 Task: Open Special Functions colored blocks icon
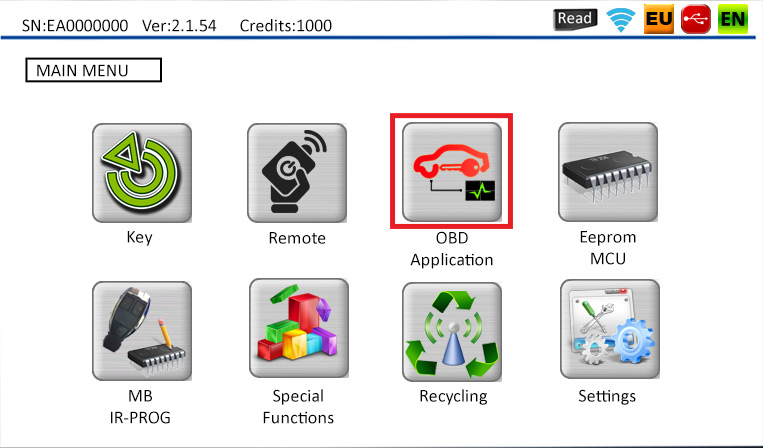pos(299,328)
